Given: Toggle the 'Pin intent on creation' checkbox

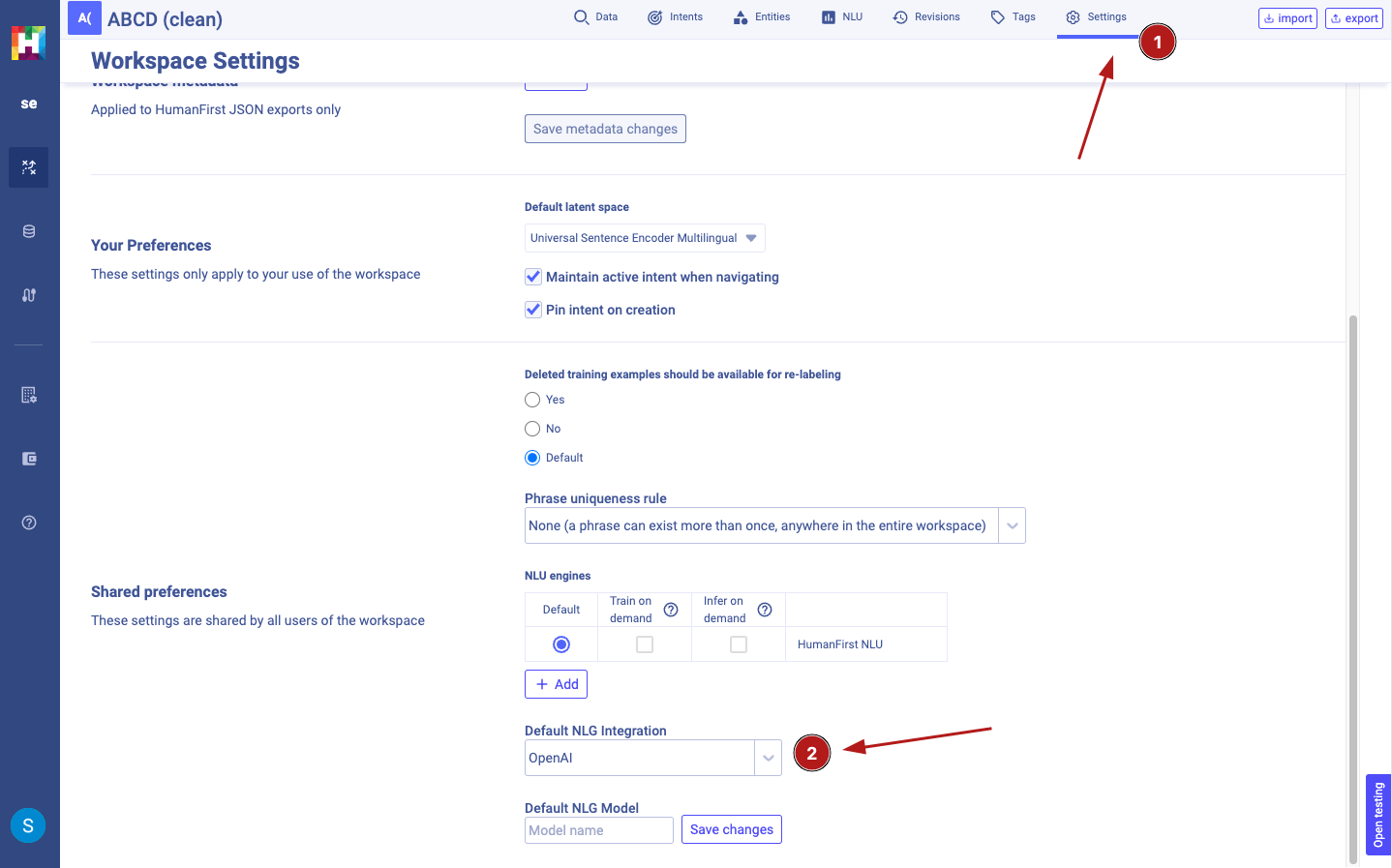Looking at the screenshot, I should coord(533,310).
